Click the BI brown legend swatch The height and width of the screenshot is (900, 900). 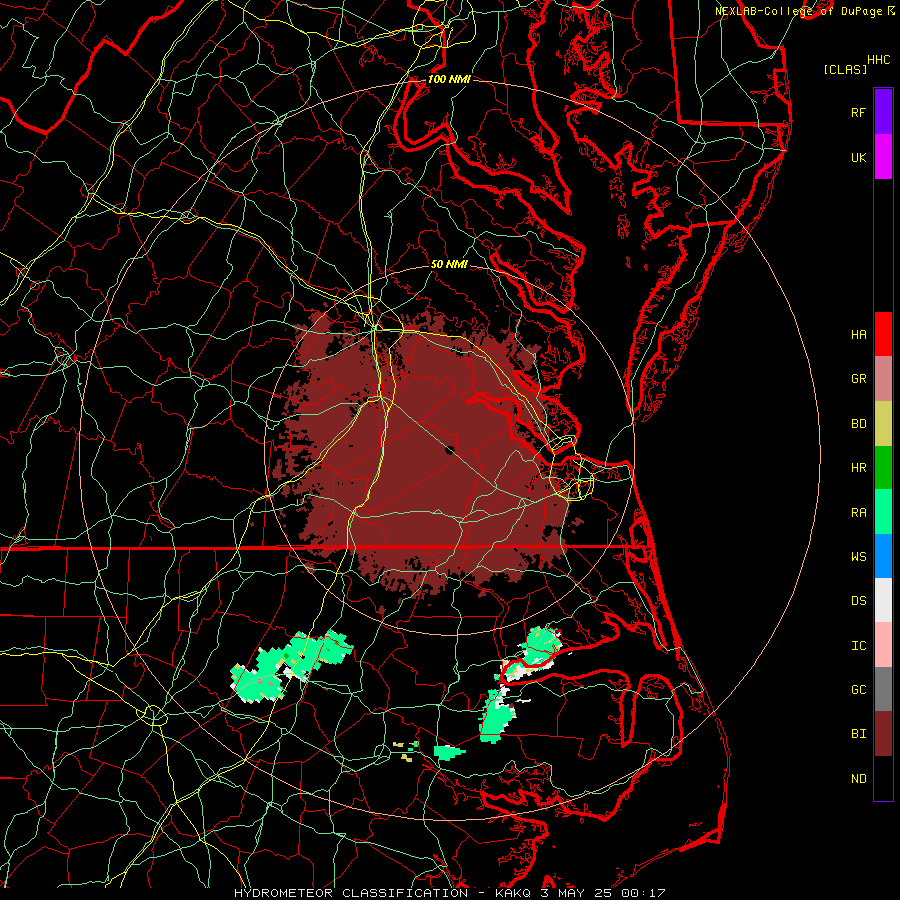pyautogui.click(x=883, y=734)
